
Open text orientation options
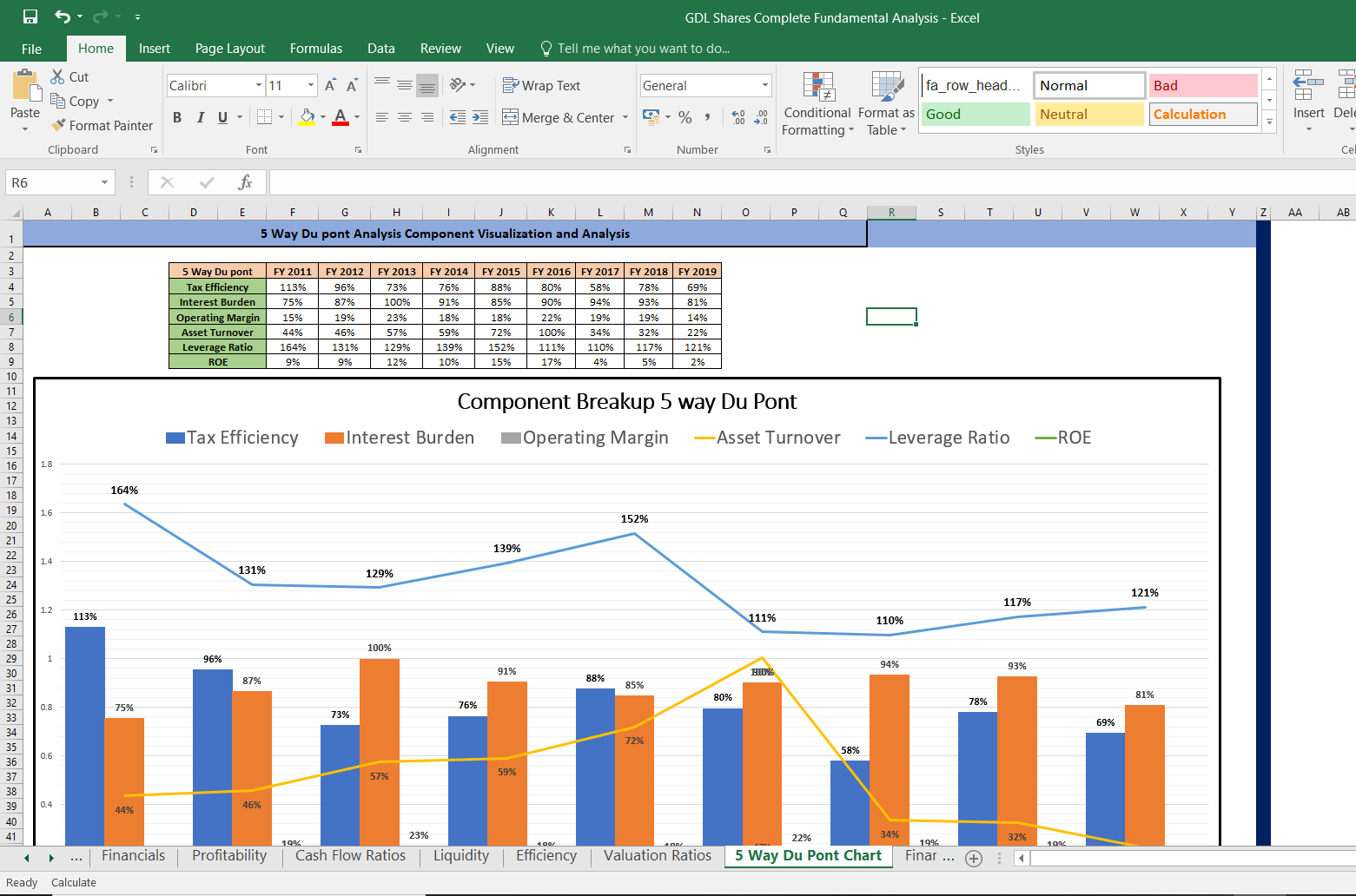tap(462, 84)
